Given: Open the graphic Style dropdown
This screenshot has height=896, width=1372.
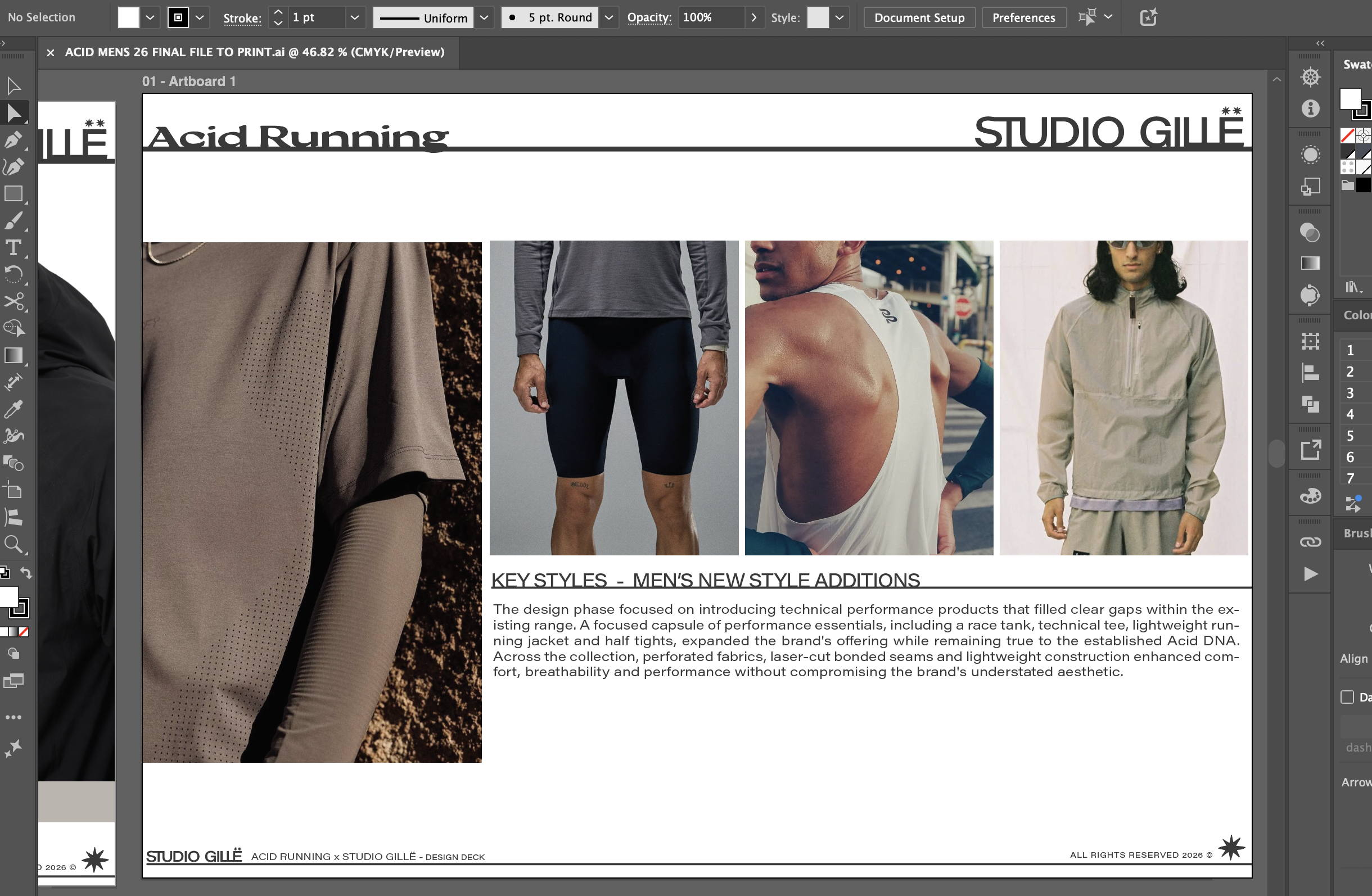Looking at the screenshot, I should (840, 17).
